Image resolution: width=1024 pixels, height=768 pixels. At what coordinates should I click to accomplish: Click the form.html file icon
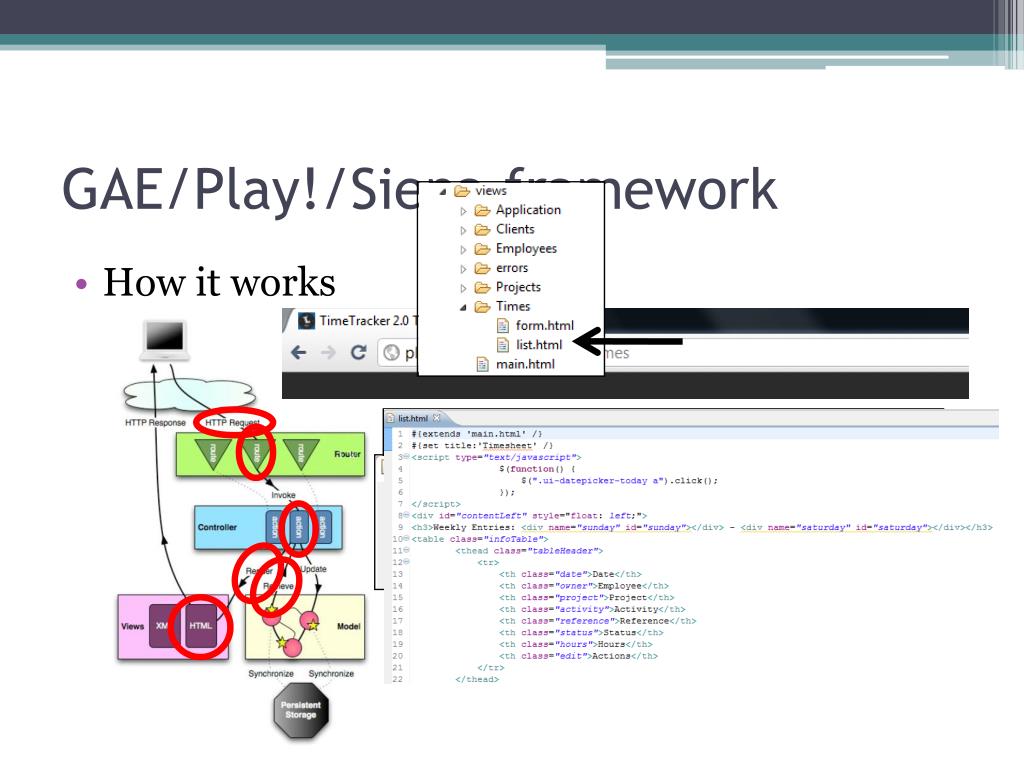(503, 325)
